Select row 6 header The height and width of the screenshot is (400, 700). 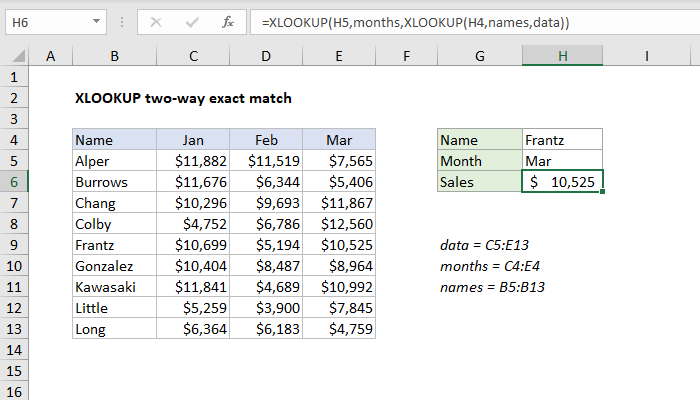[15, 181]
